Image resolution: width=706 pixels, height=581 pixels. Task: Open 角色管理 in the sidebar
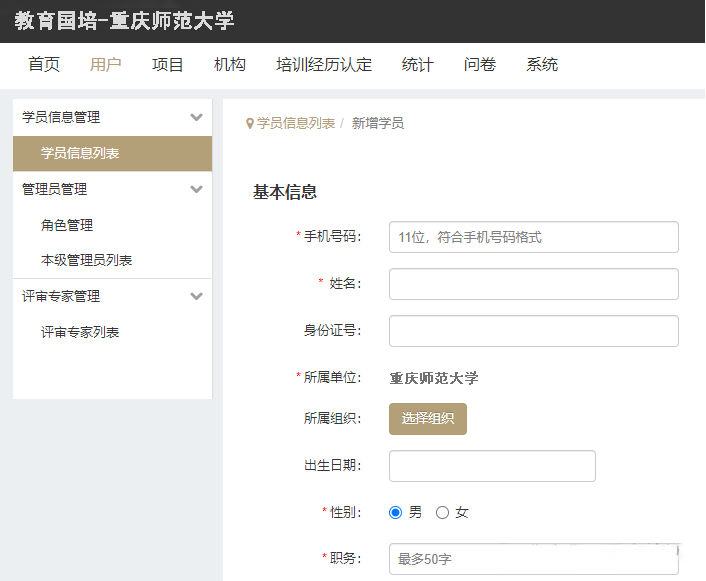(67, 225)
